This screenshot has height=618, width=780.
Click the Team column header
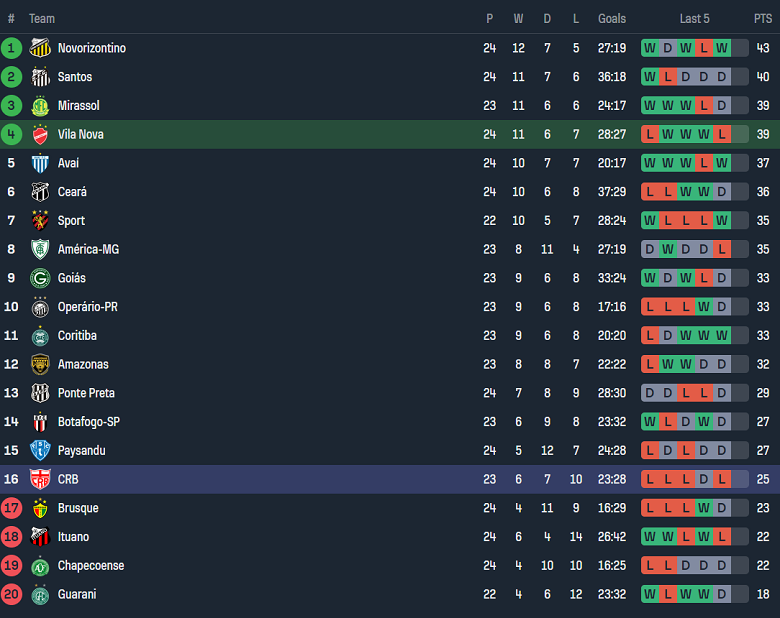42,19
